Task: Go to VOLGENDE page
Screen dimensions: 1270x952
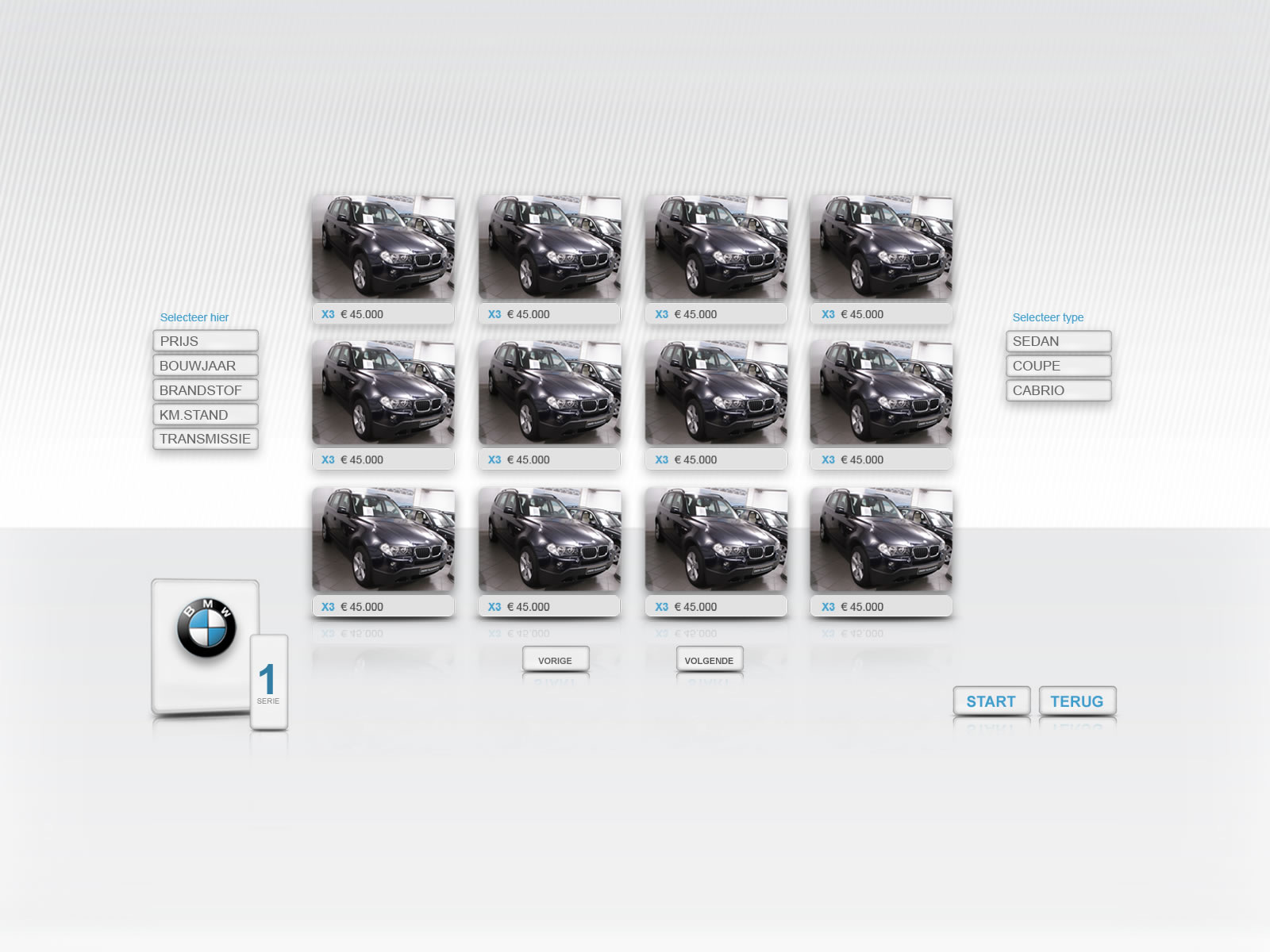Action: coord(710,659)
